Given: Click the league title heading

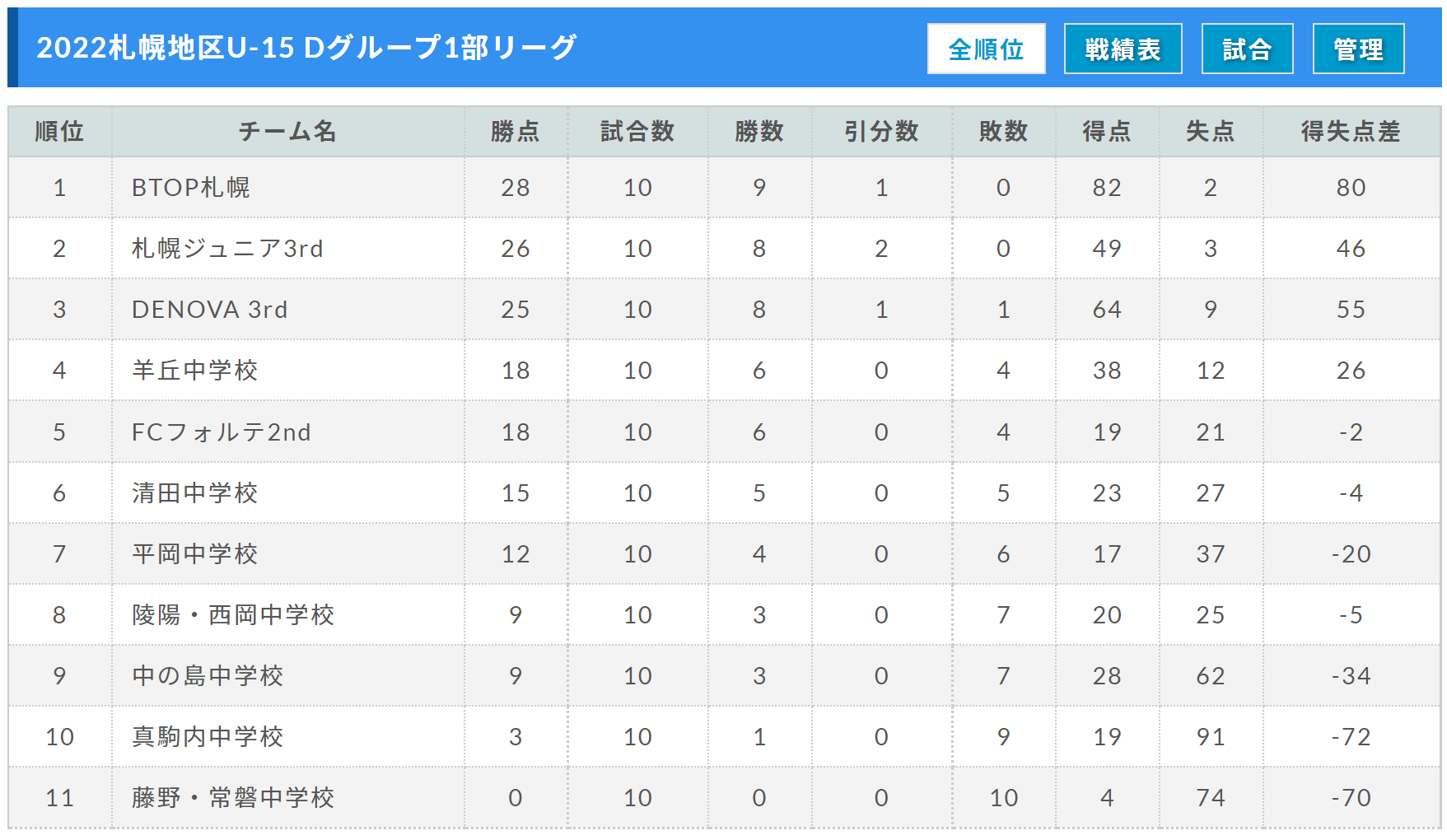Looking at the screenshot, I should point(306,48).
